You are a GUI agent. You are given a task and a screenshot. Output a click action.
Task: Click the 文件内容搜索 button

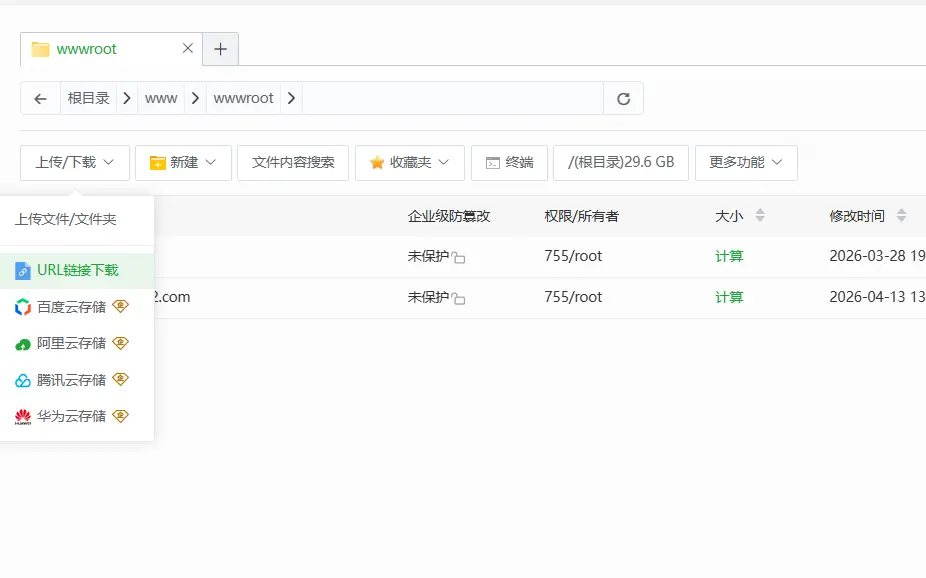pyautogui.click(x=293, y=163)
